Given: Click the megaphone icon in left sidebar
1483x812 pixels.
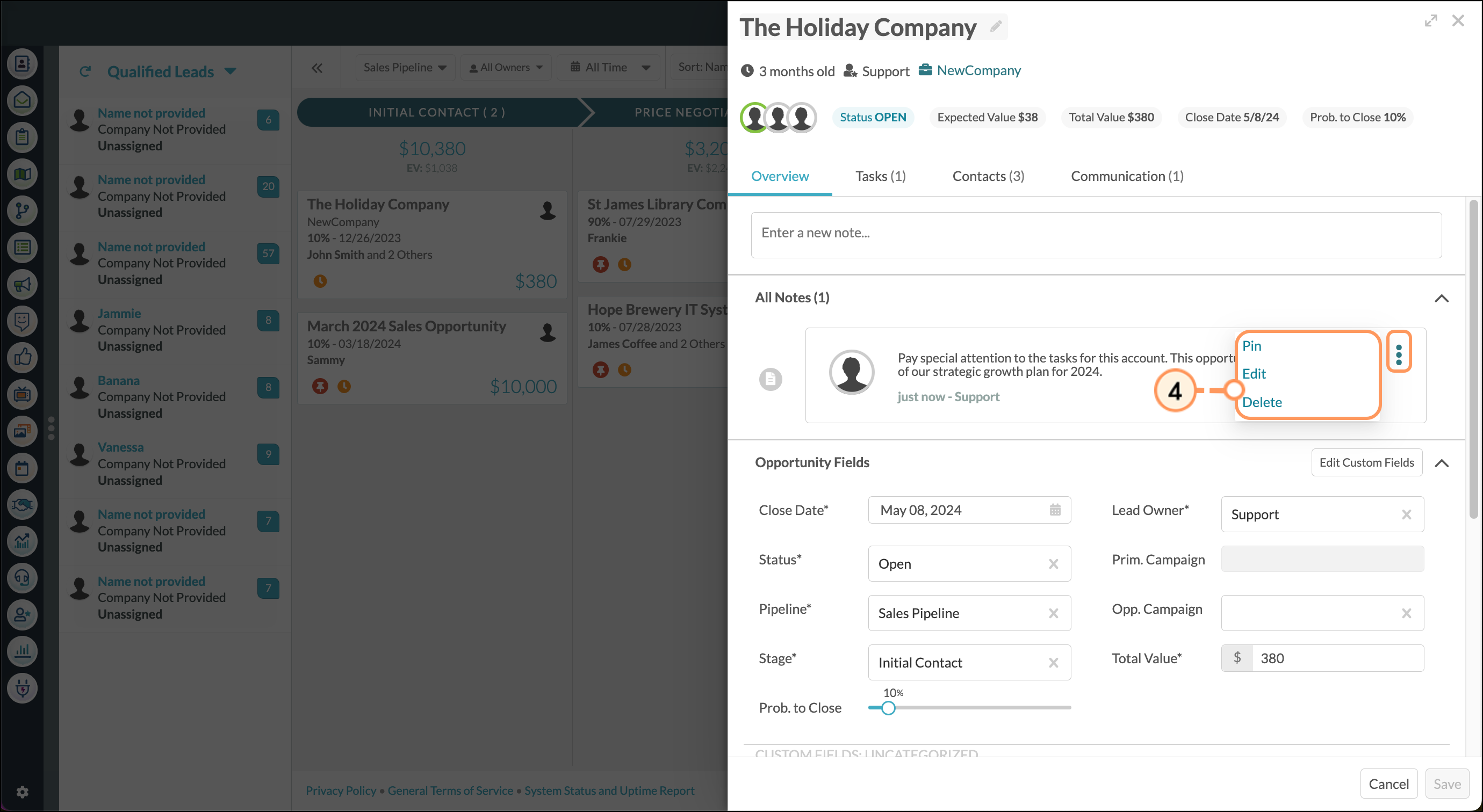Looking at the screenshot, I should click(x=23, y=284).
